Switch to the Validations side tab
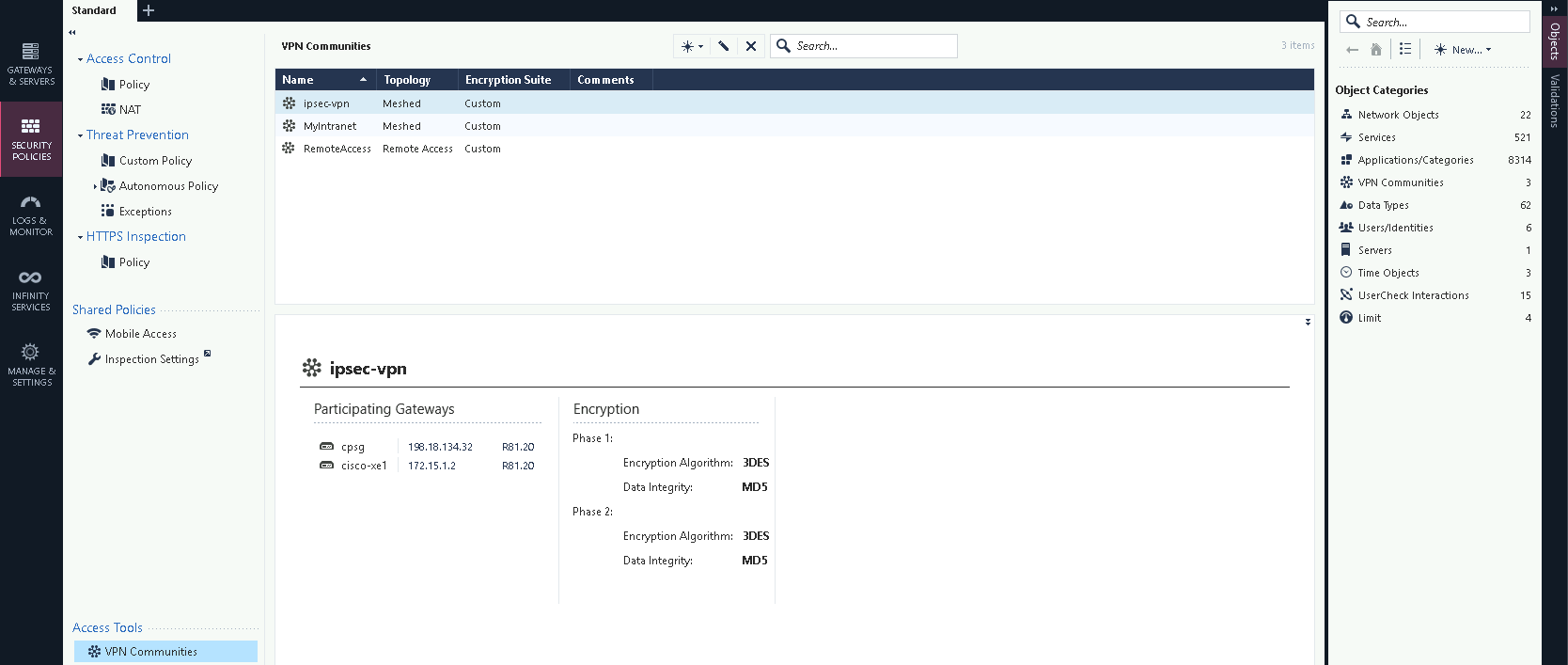 pyautogui.click(x=1555, y=101)
